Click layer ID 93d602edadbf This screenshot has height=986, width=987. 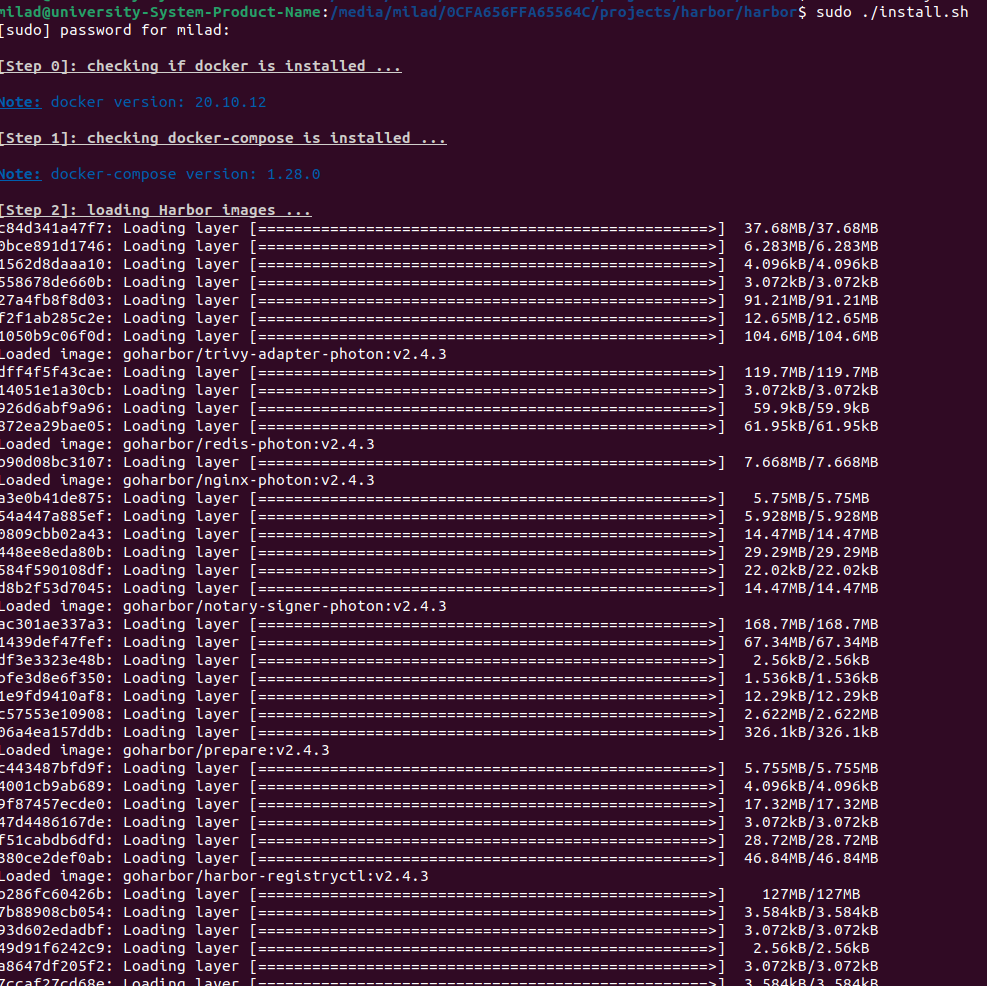(x=54, y=931)
